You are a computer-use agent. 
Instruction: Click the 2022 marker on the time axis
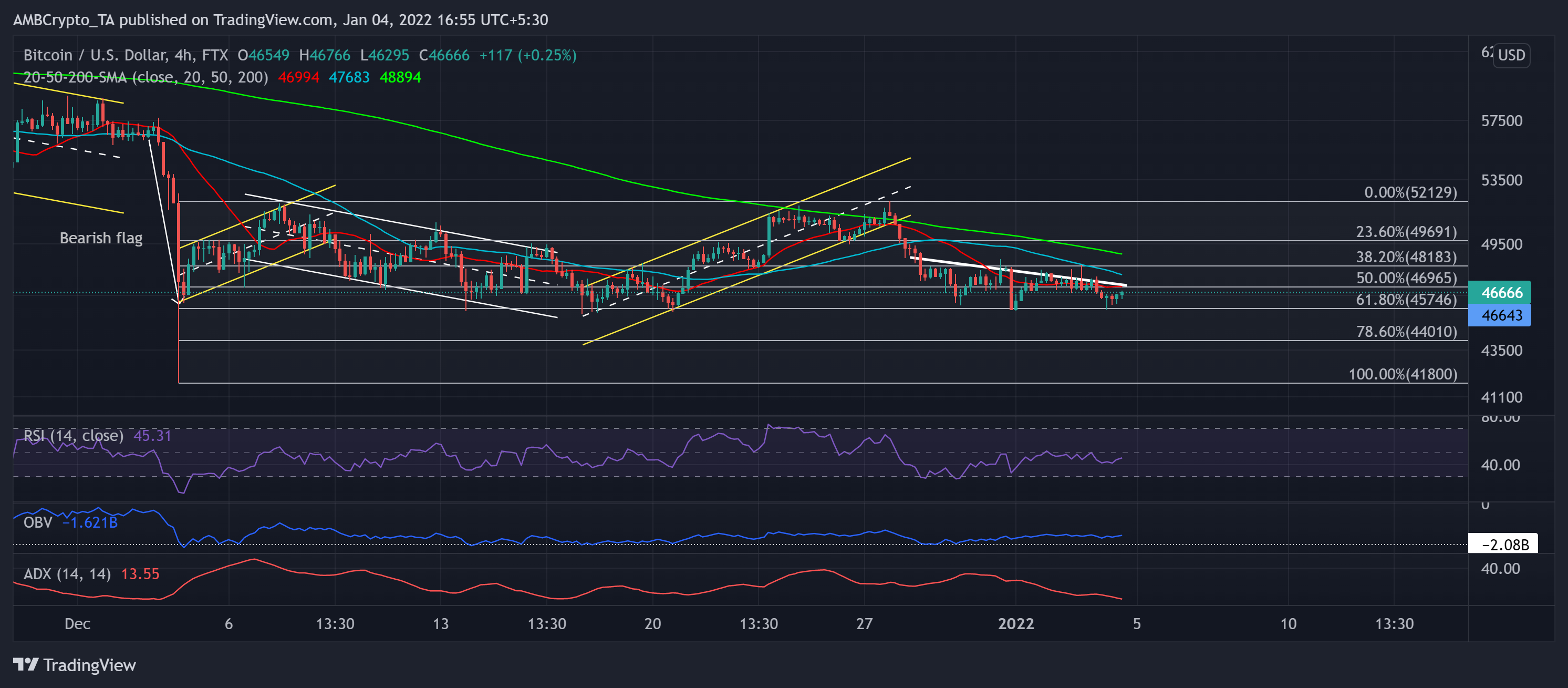pos(1015,623)
